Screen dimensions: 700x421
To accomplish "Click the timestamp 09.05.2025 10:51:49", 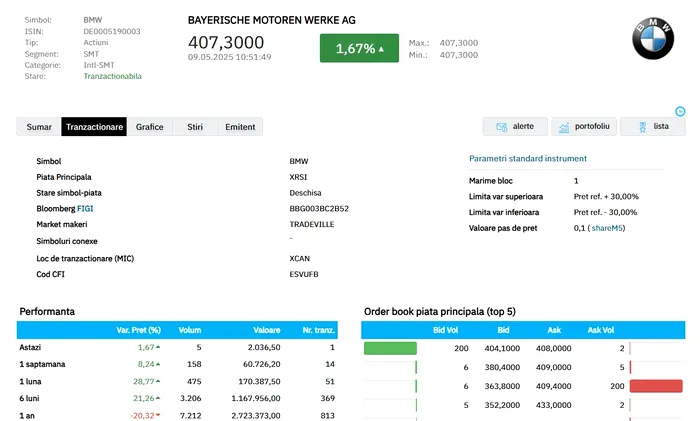I will click(x=229, y=57).
